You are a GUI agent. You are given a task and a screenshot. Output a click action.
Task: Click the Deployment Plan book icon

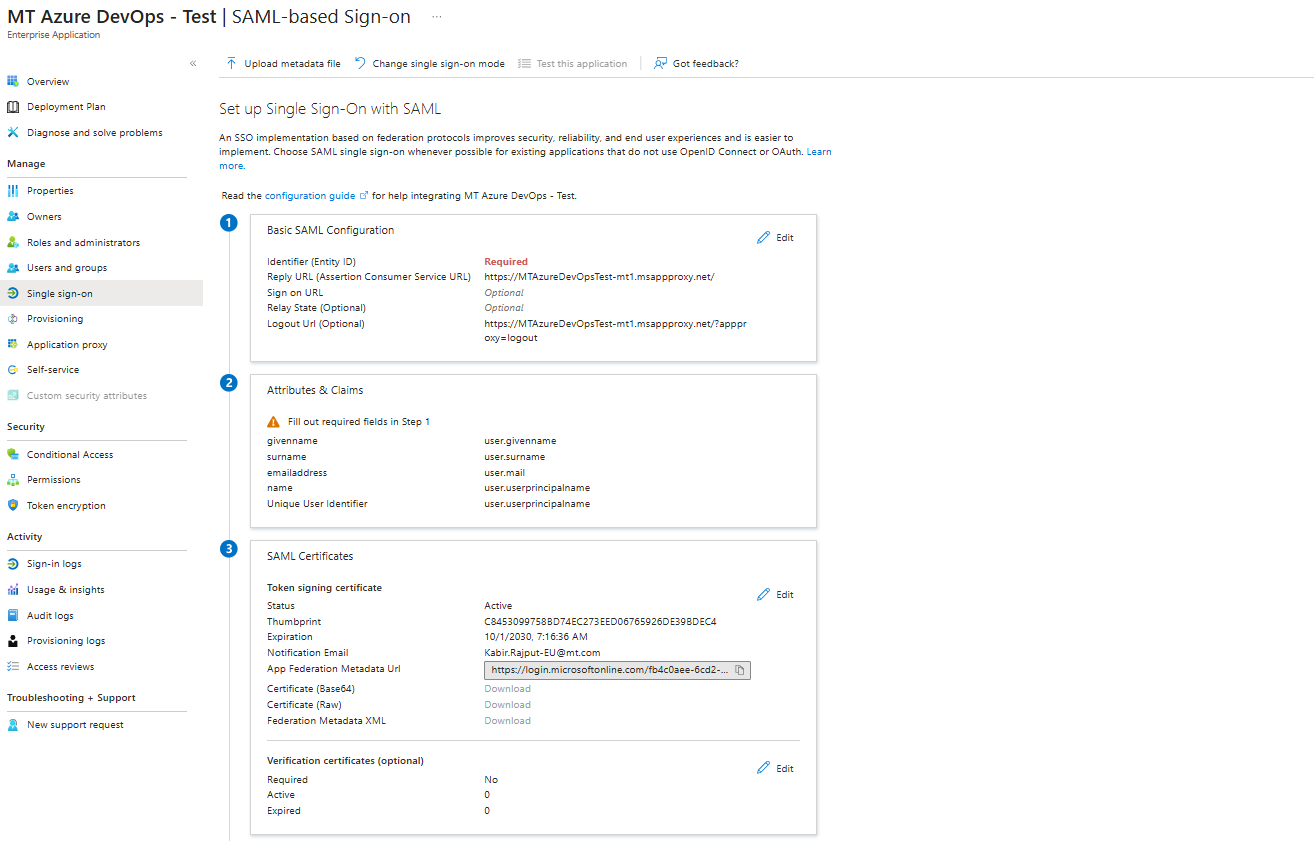coord(13,107)
